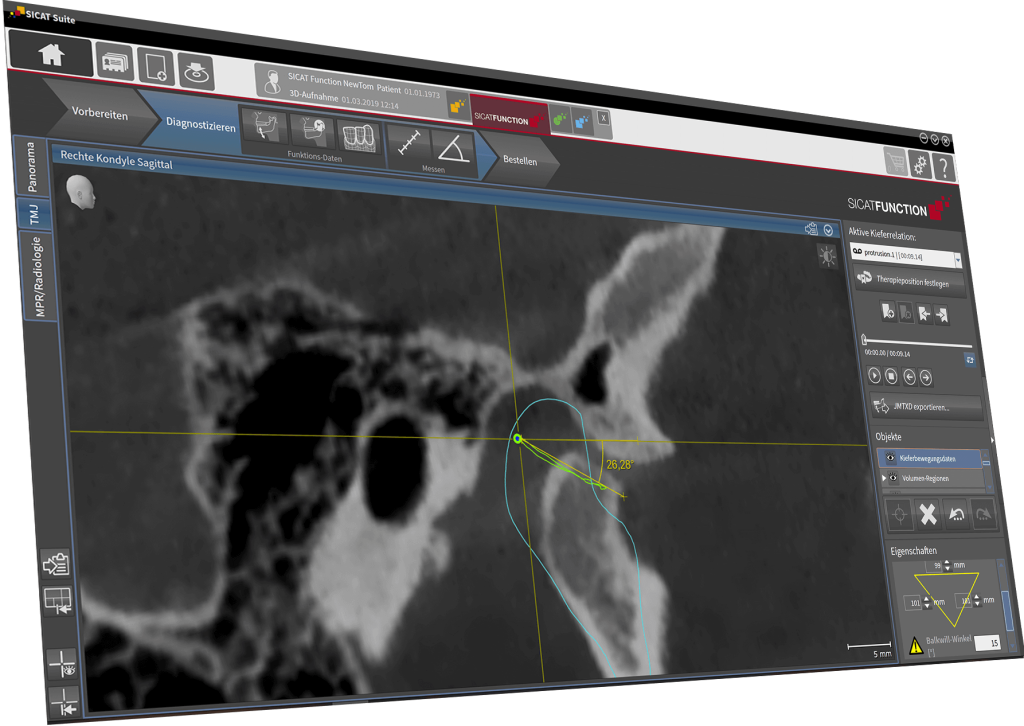The width and height of the screenshot is (1024, 726).
Task: Click the X delete object icon
Action: coord(927,514)
